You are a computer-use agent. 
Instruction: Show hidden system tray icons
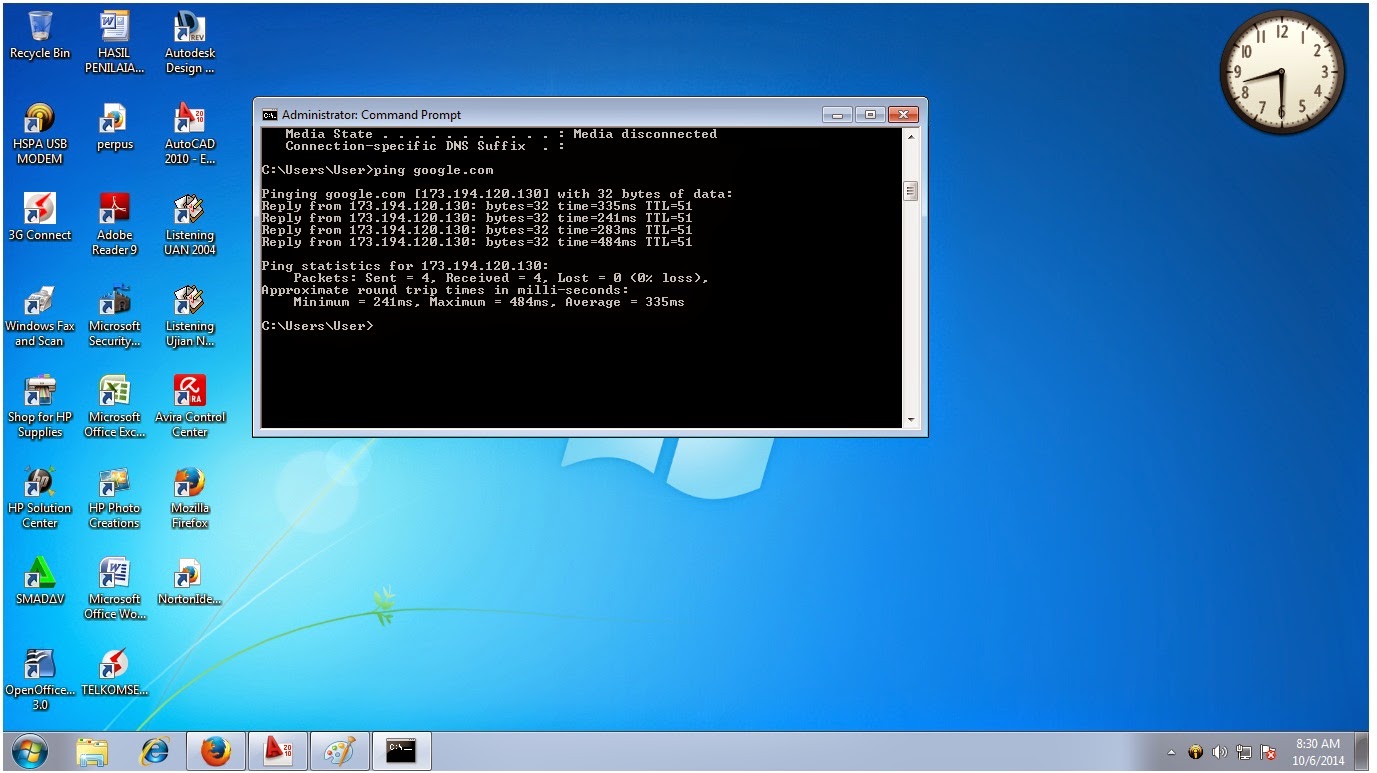pyautogui.click(x=1171, y=752)
